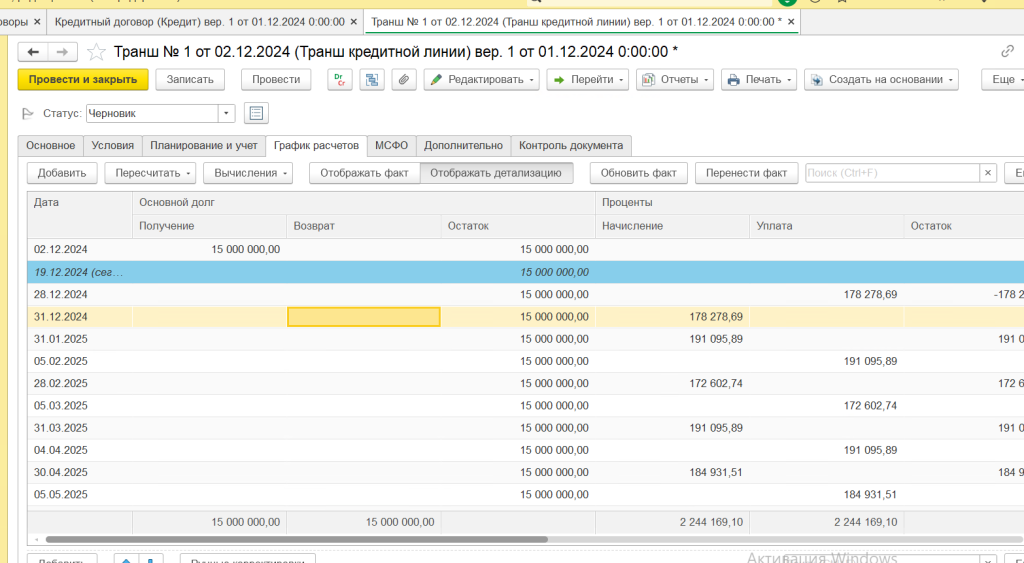Image resolution: width=1024 pixels, height=563 pixels.
Task: Open the Отчеты dropdown menu
Action: [675, 80]
